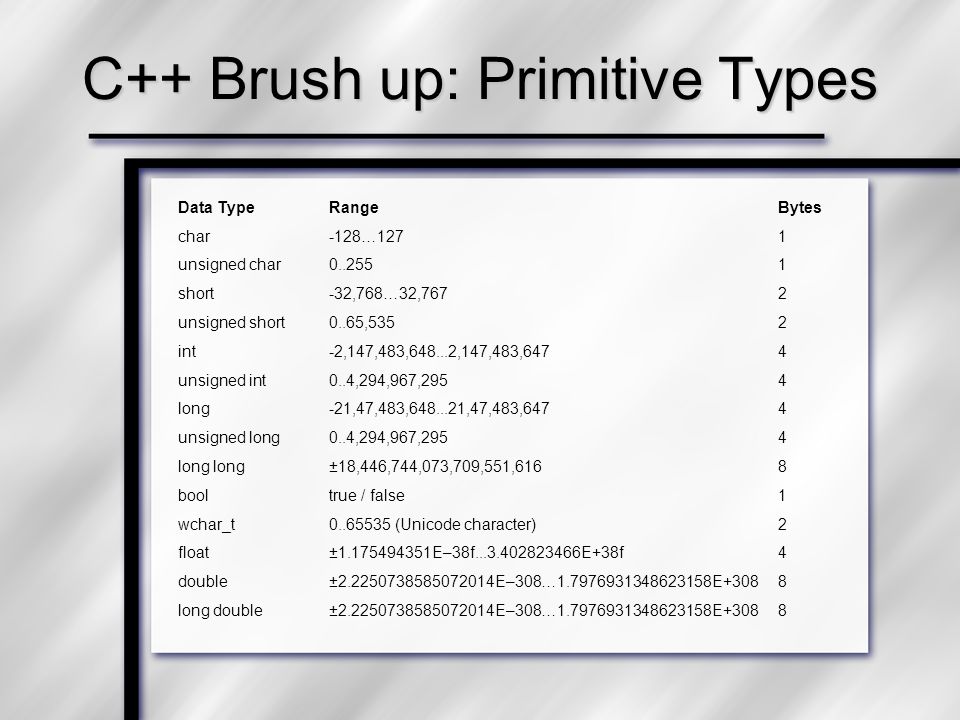
Task: Click the range value in the long double row
Action: point(544,610)
